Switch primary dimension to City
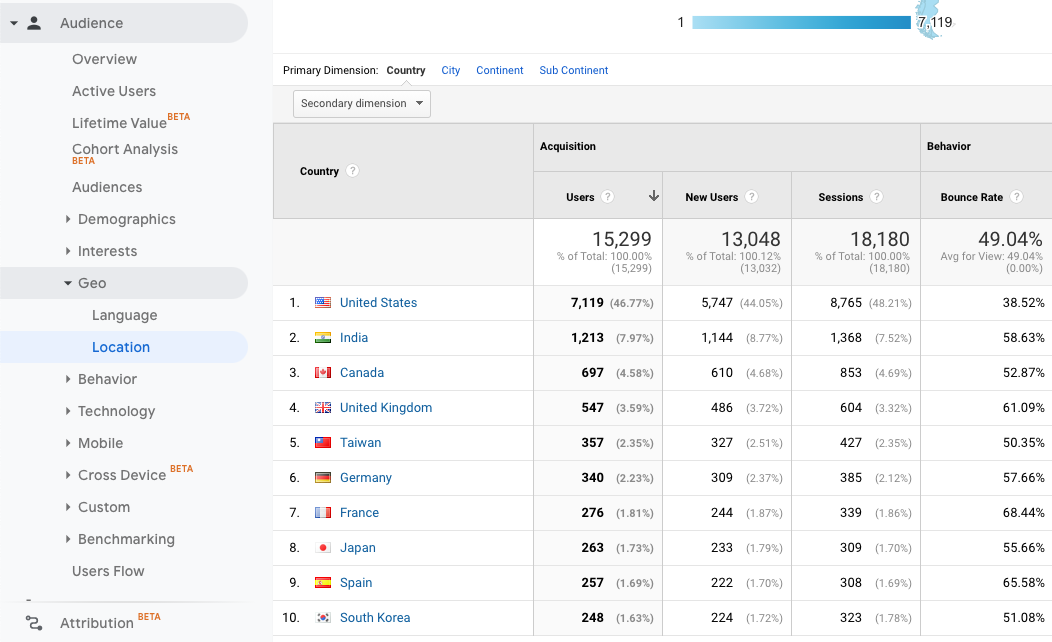This screenshot has width=1052, height=642. click(x=451, y=70)
